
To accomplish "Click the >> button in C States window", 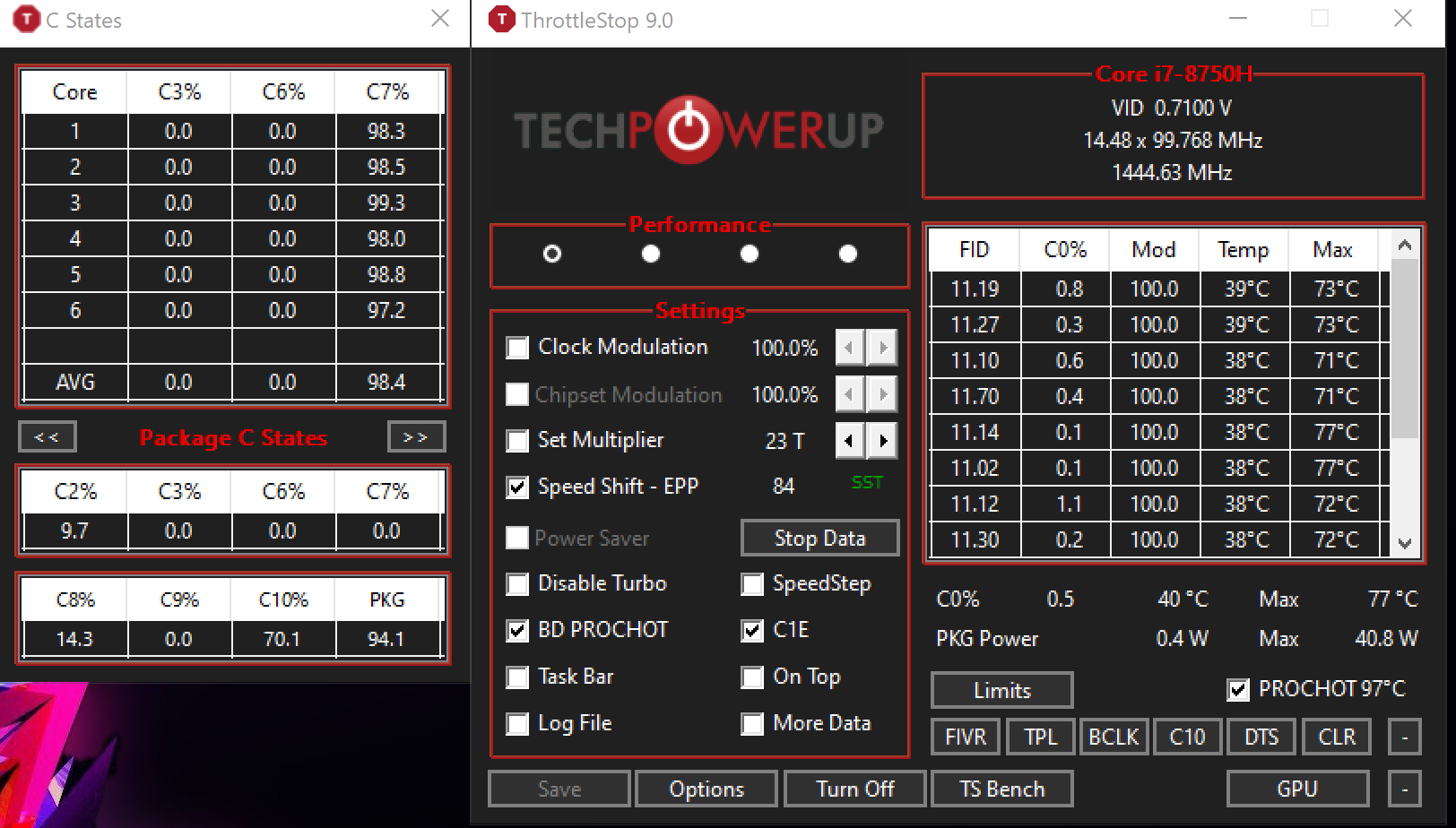I will tap(416, 437).
